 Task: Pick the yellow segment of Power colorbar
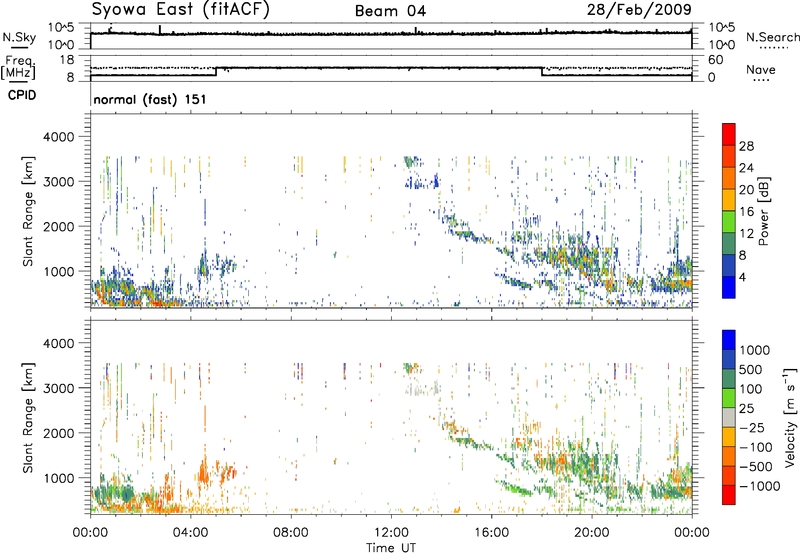[729, 200]
